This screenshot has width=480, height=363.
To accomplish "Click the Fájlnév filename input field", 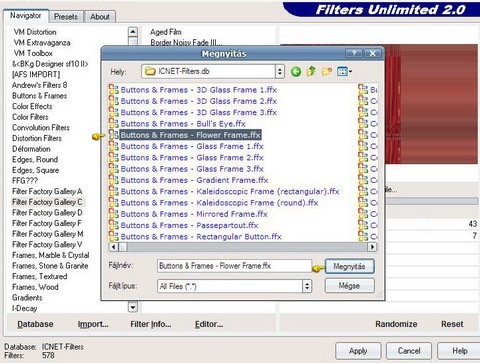I will tap(234, 266).
